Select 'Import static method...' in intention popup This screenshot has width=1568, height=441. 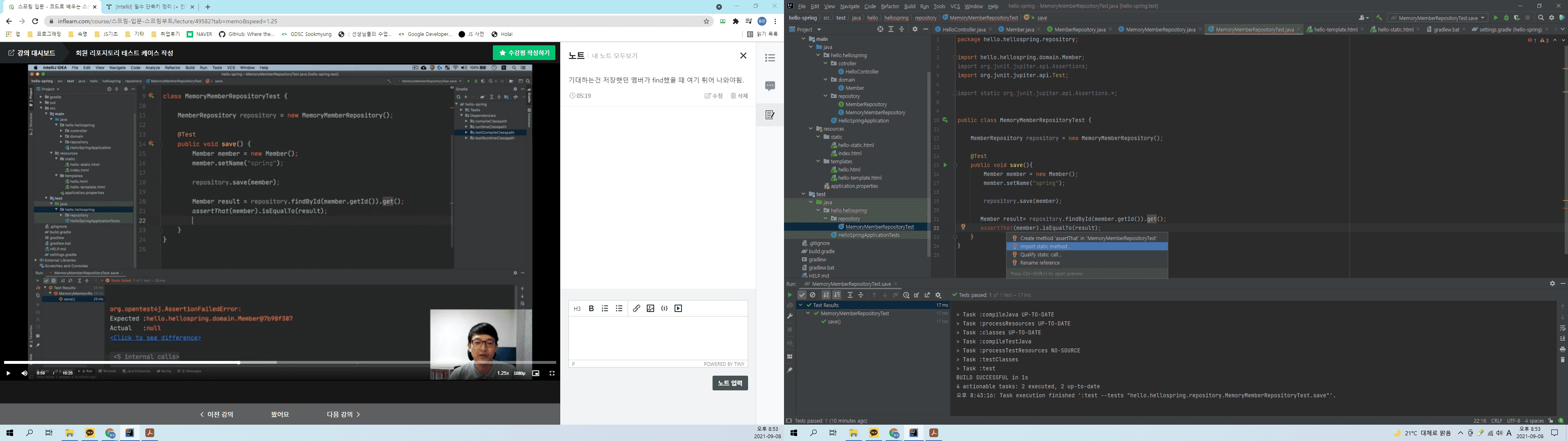[1087, 247]
